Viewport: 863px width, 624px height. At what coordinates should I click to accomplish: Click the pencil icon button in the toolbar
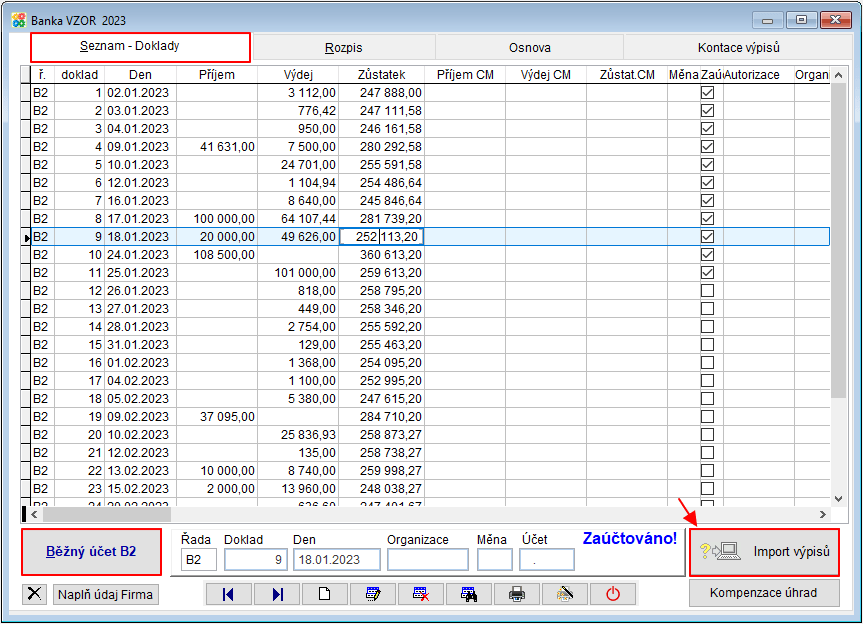tap(565, 594)
